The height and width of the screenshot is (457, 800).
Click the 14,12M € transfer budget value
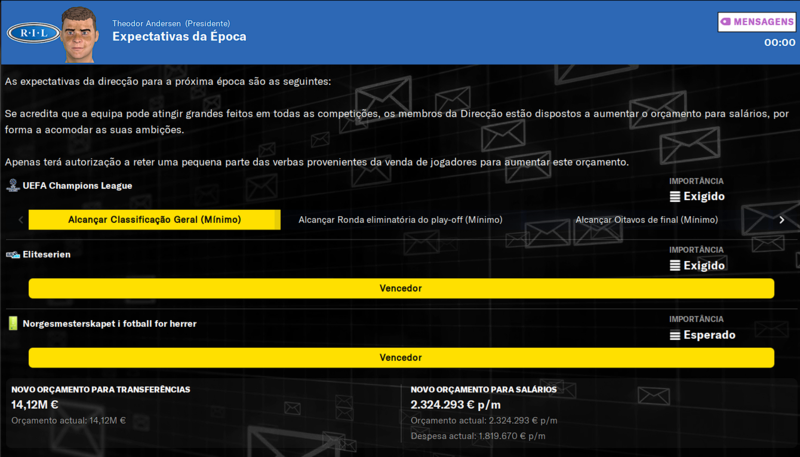(x=35, y=405)
